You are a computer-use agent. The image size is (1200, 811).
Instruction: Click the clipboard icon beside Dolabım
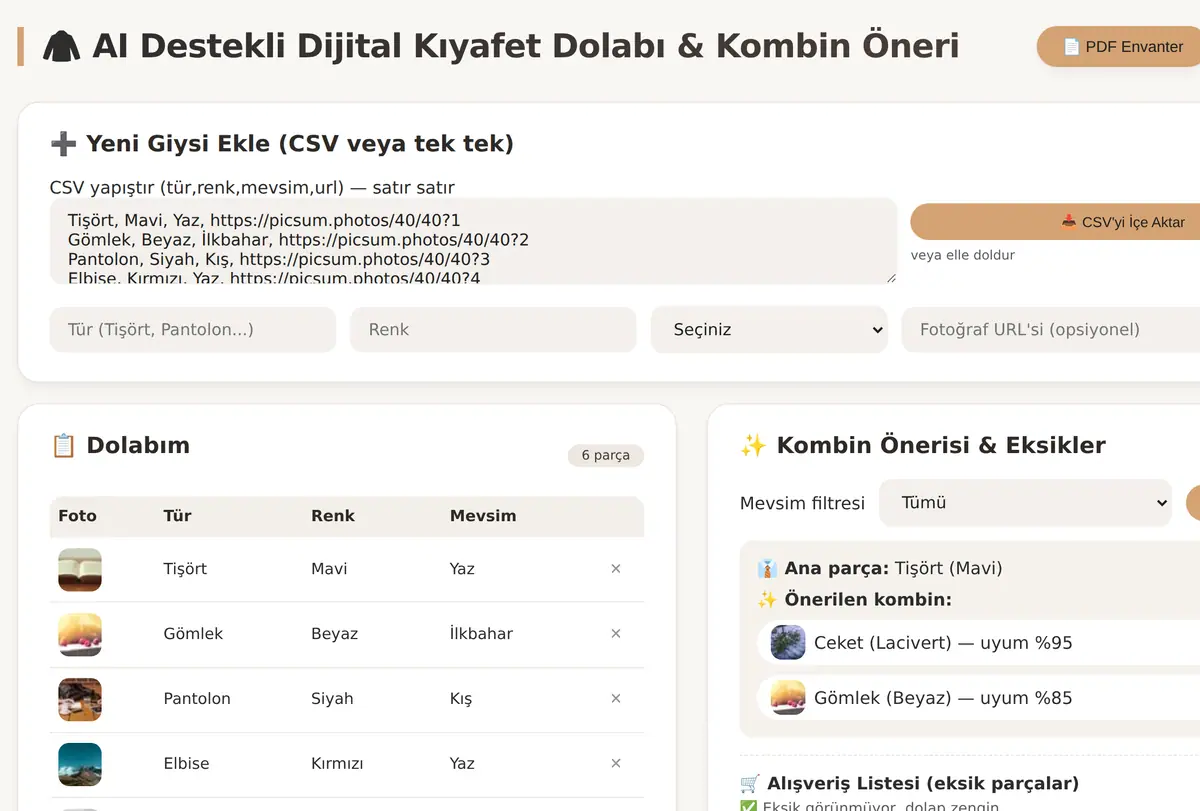point(63,445)
